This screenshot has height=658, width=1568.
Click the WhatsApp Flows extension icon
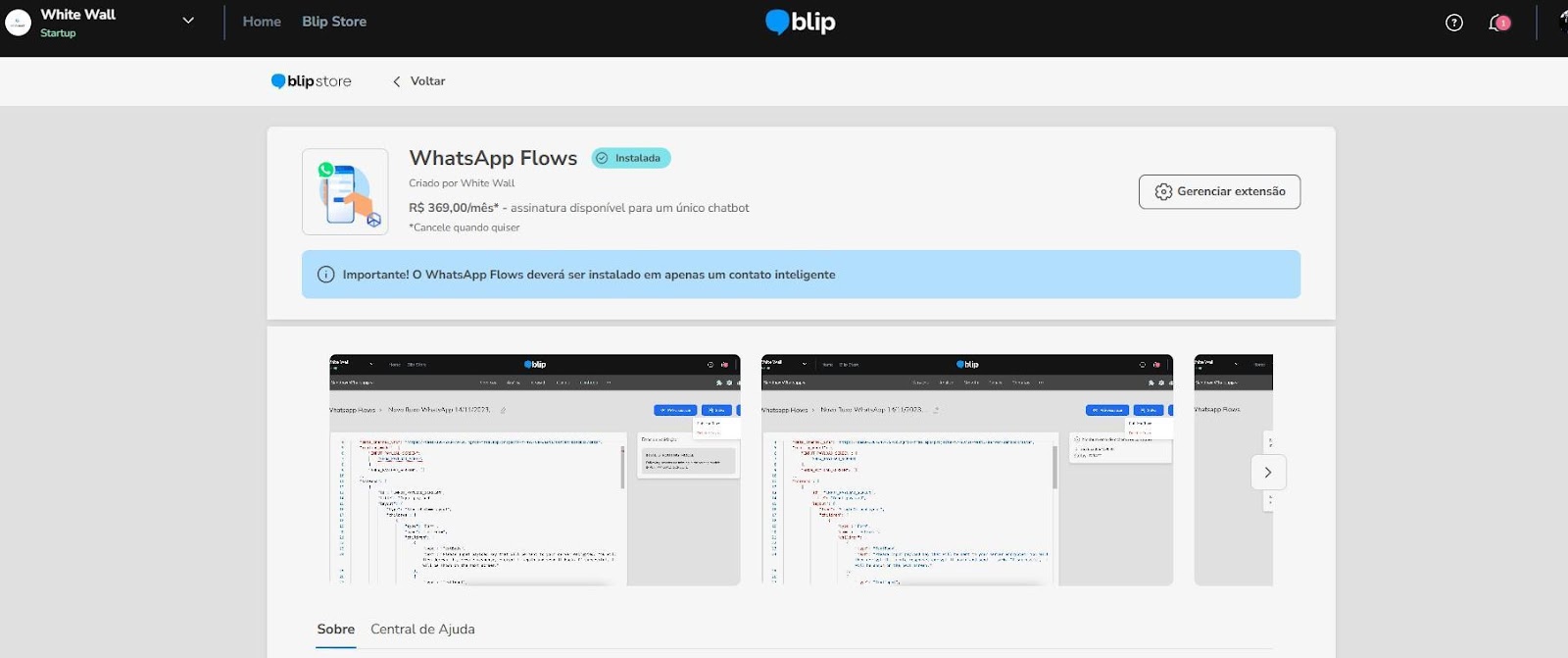coord(345,191)
